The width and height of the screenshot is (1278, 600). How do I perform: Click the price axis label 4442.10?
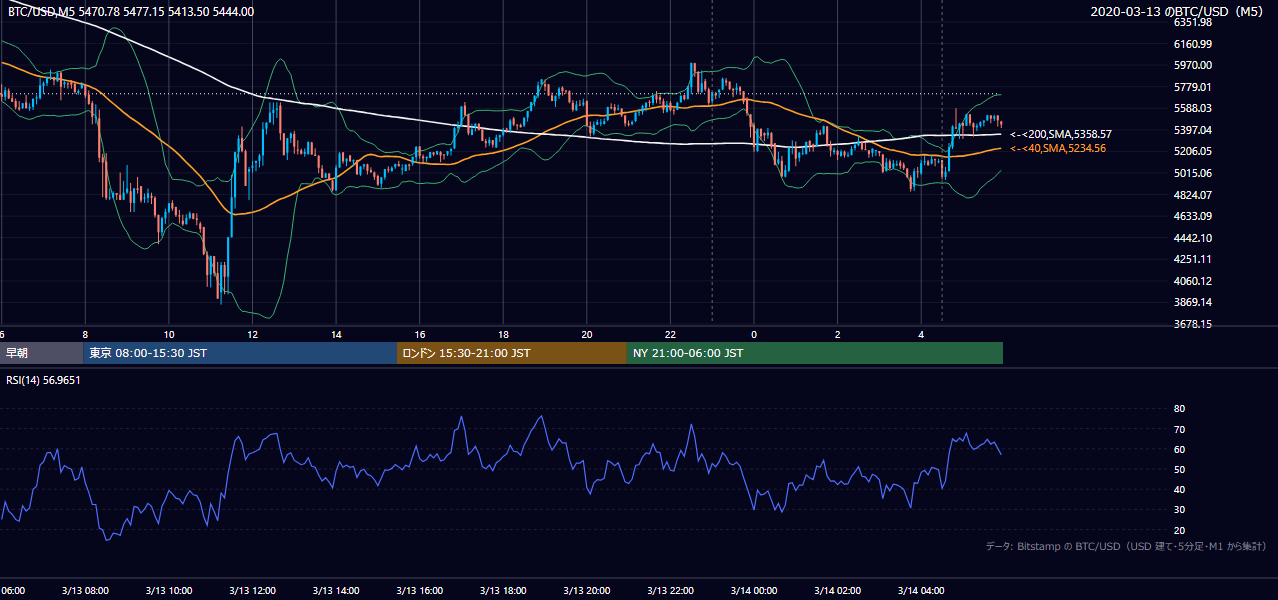1193,238
